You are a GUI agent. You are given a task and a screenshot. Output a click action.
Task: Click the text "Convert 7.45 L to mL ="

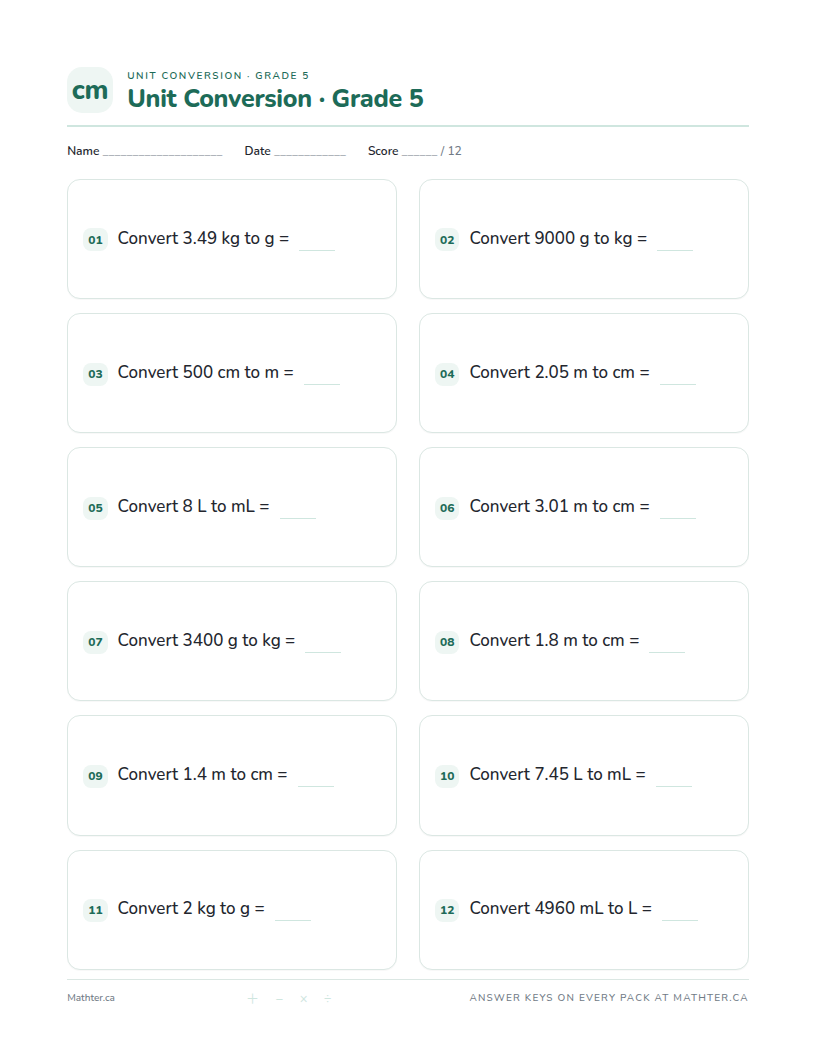557,774
